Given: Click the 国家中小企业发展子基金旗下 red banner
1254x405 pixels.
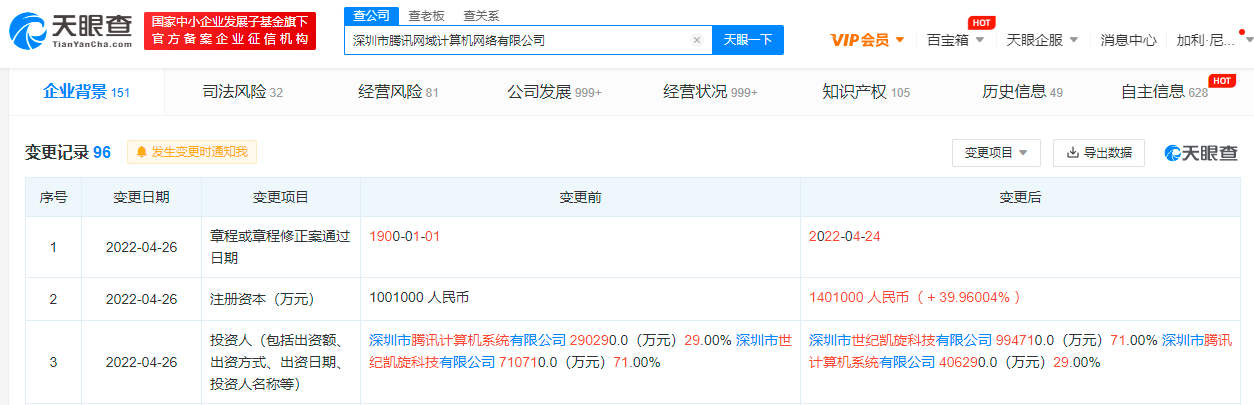Looking at the screenshot, I should [230, 31].
